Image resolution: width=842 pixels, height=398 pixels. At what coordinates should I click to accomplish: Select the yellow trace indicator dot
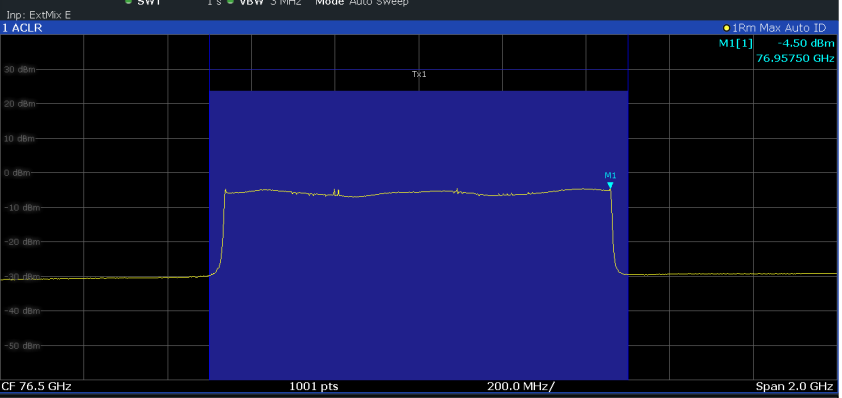[727, 28]
